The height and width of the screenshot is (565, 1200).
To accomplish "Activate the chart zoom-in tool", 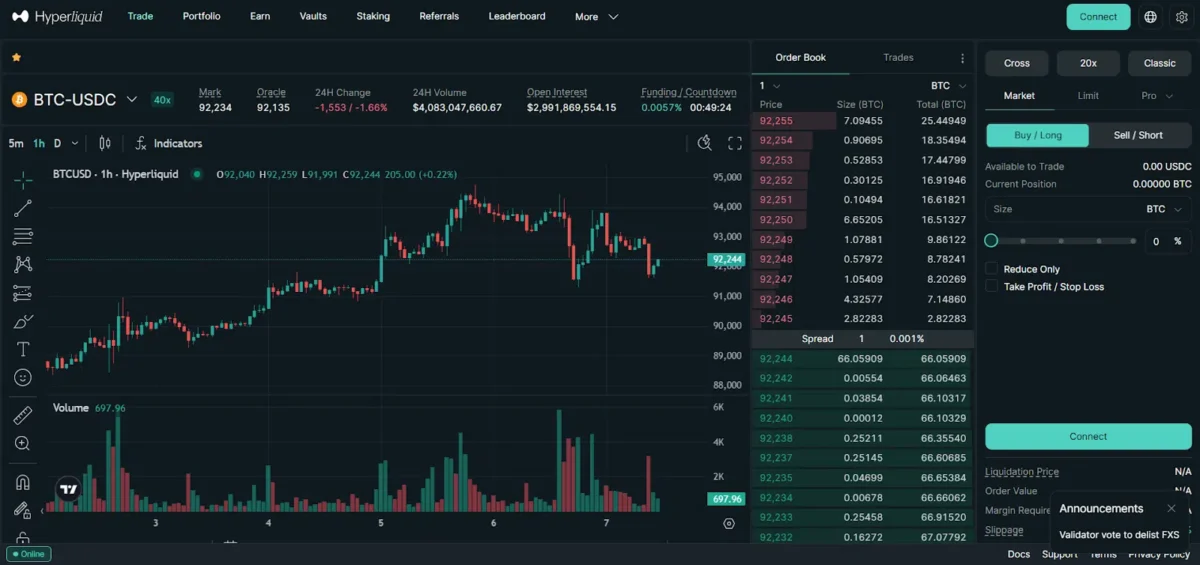I will pyautogui.click(x=22, y=443).
